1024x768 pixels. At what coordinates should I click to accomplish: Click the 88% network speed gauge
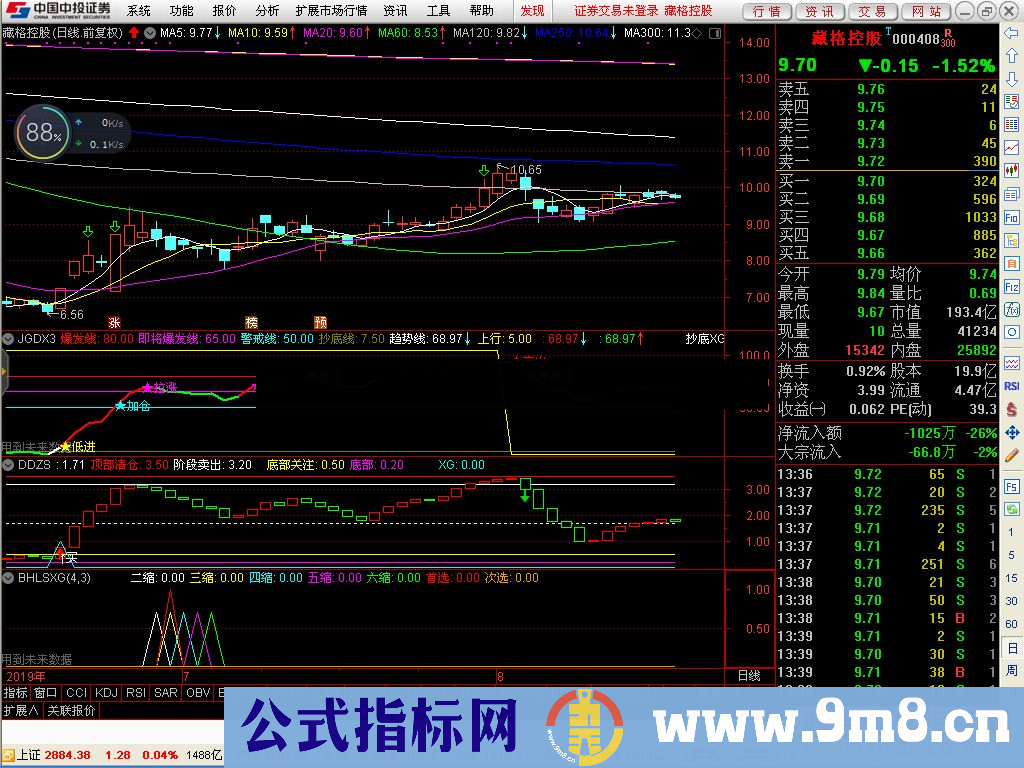[40, 131]
